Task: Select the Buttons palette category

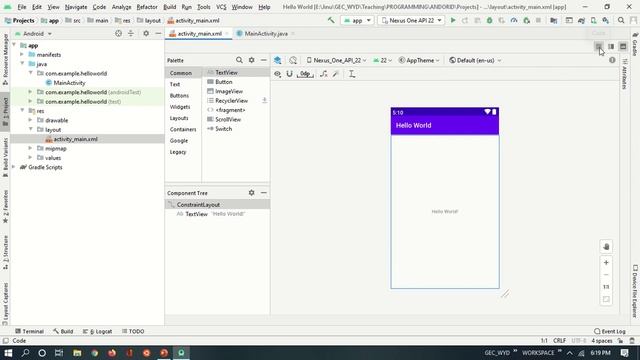Action: 179,96
